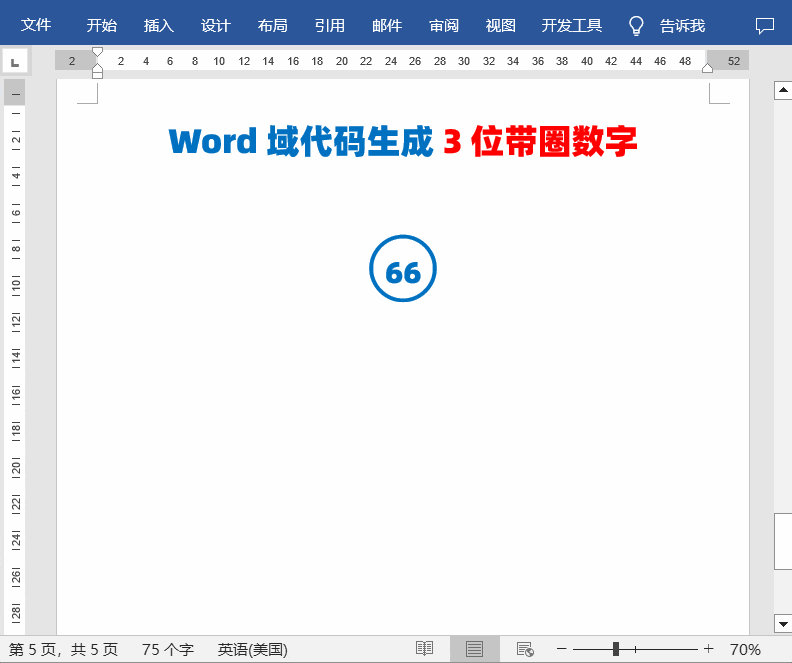Click the blue Word 域代码生成 heading

click(301, 141)
